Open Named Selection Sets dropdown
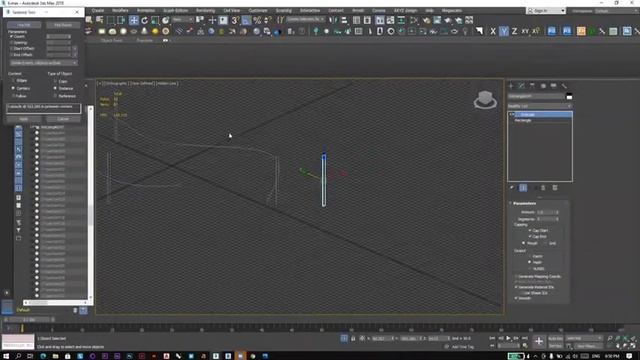Screen dimensions: 640x360 click(306, 20)
